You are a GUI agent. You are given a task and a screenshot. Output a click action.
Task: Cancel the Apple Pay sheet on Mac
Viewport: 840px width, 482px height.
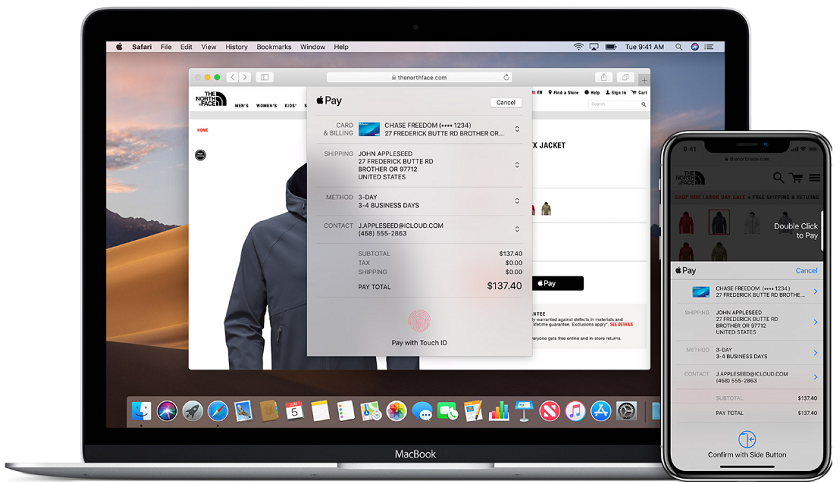[x=506, y=102]
